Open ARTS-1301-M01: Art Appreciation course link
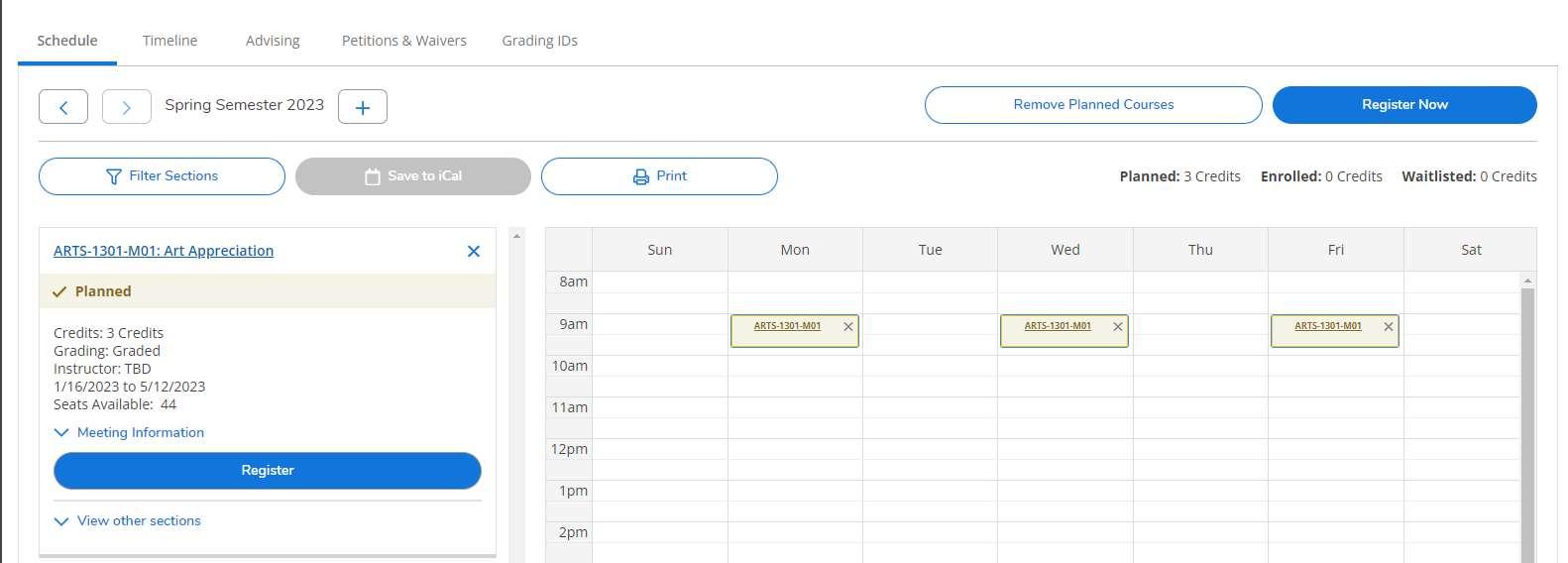The width and height of the screenshot is (1568, 563). coord(164,252)
